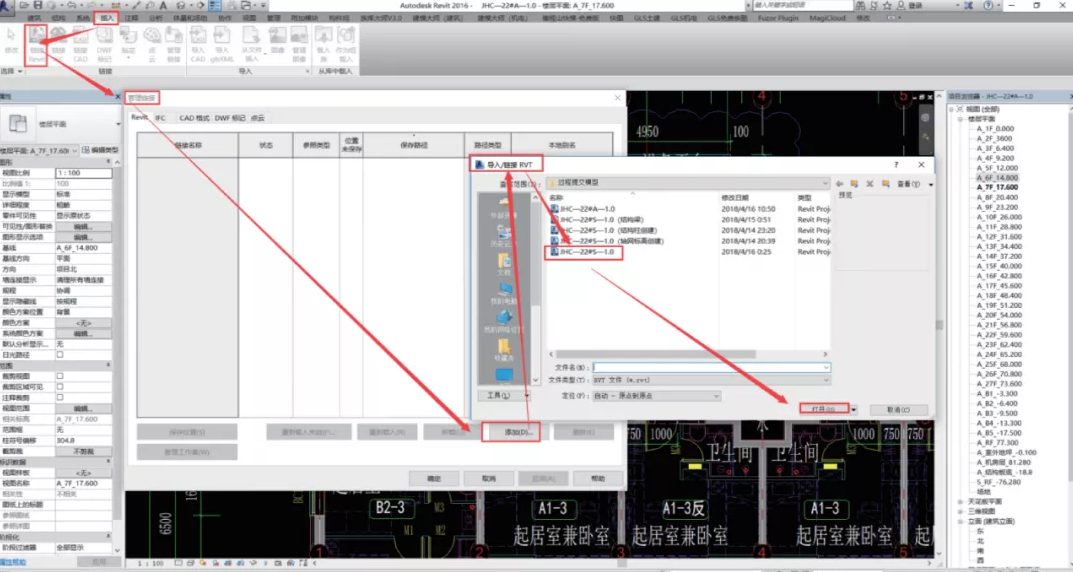The image size is (1073, 572).
Task: Click the Load Family ribbon icon
Action: [323, 42]
